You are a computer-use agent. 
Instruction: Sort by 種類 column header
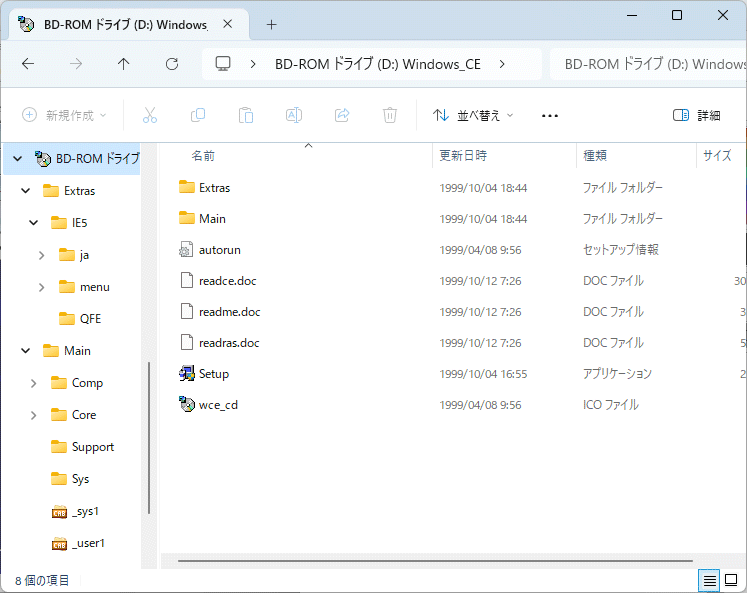tap(595, 156)
